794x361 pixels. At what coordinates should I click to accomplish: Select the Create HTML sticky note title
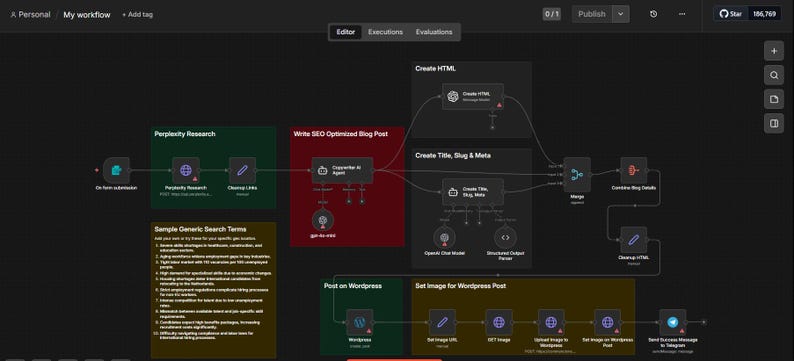pyautogui.click(x=435, y=68)
